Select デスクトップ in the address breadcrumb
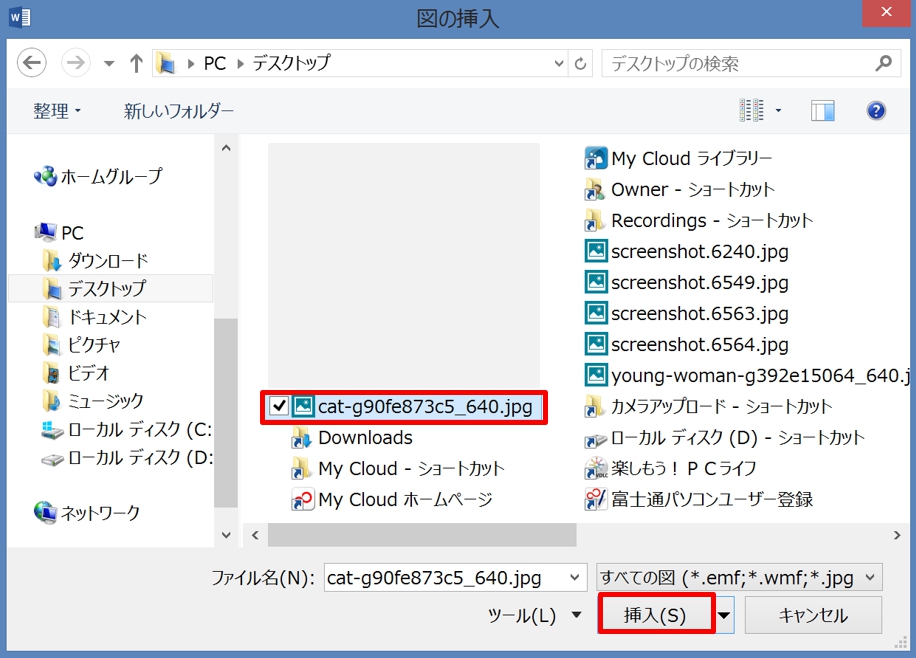 click(292, 63)
